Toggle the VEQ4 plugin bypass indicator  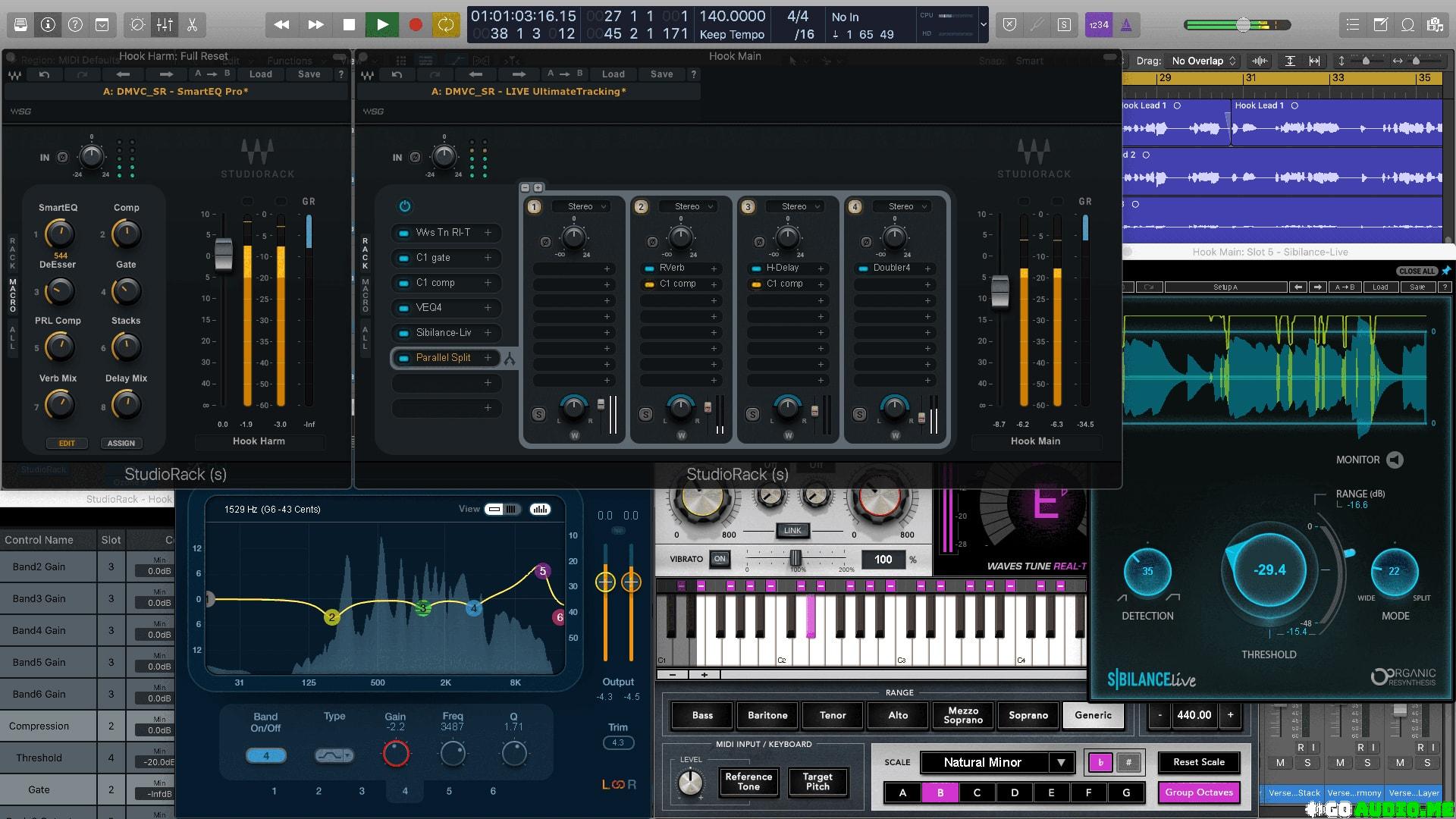[x=403, y=308]
